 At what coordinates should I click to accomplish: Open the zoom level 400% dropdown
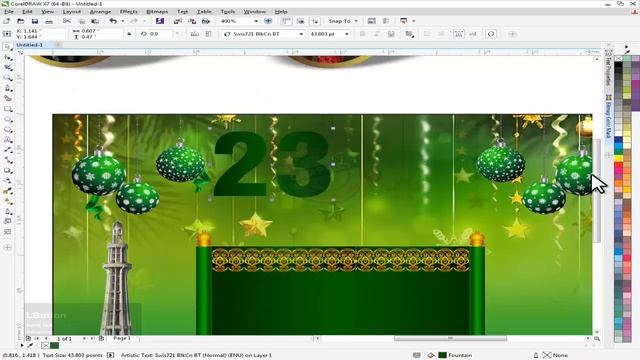pos(256,21)
